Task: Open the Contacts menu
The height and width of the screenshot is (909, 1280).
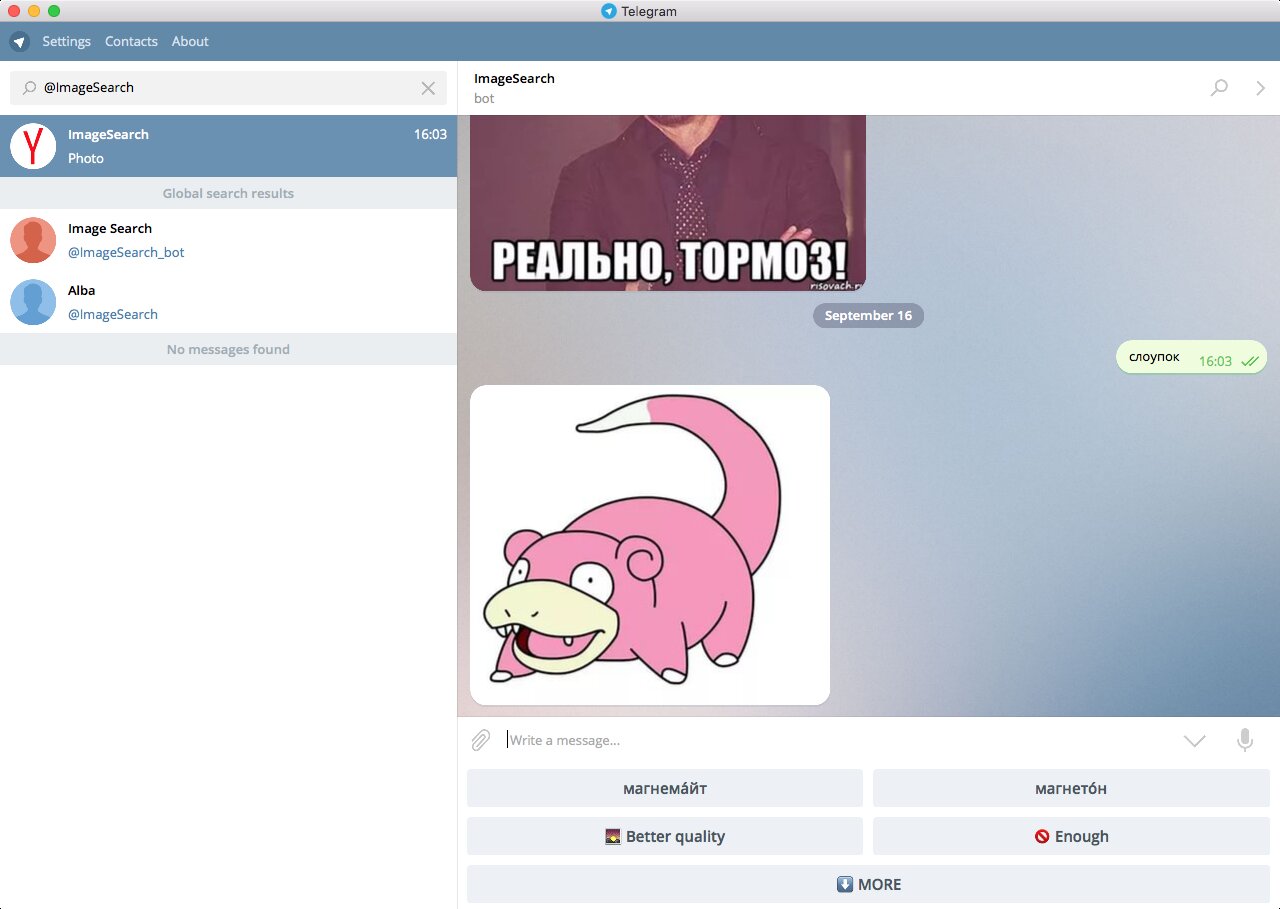Action: [131, 42]
